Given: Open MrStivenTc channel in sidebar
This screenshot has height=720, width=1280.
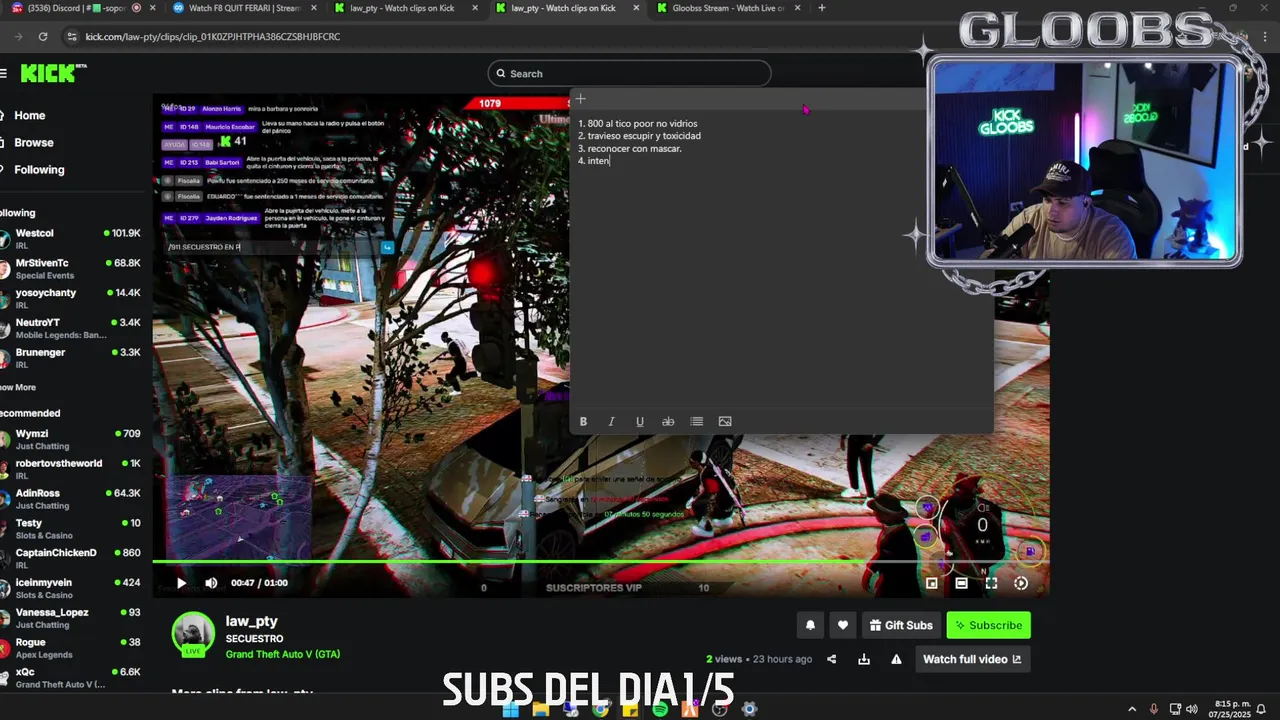Looking at the screenshot, I should click(72, 269).
